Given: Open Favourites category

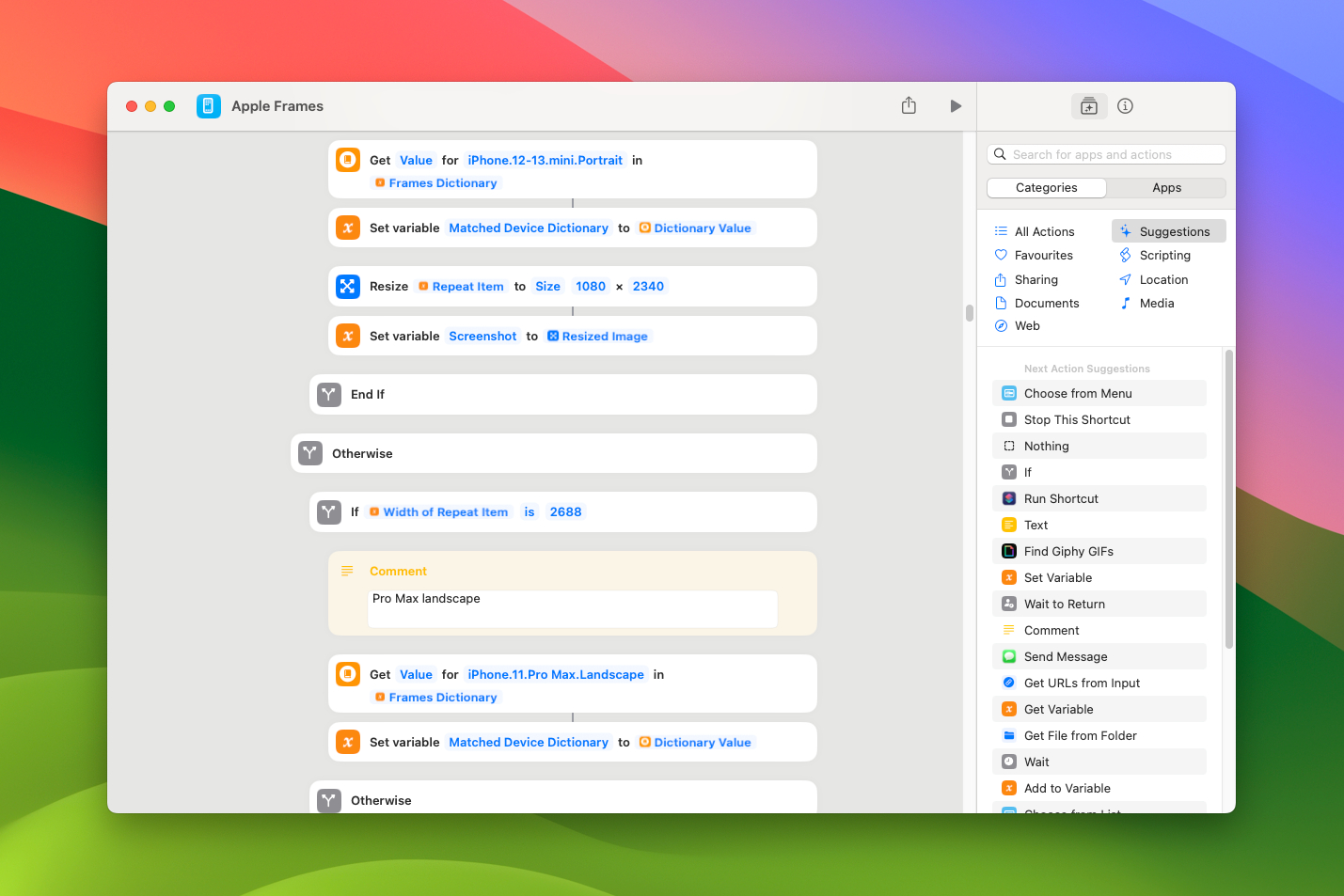Looking at the screenshot, I should (x=1043, y=255).
